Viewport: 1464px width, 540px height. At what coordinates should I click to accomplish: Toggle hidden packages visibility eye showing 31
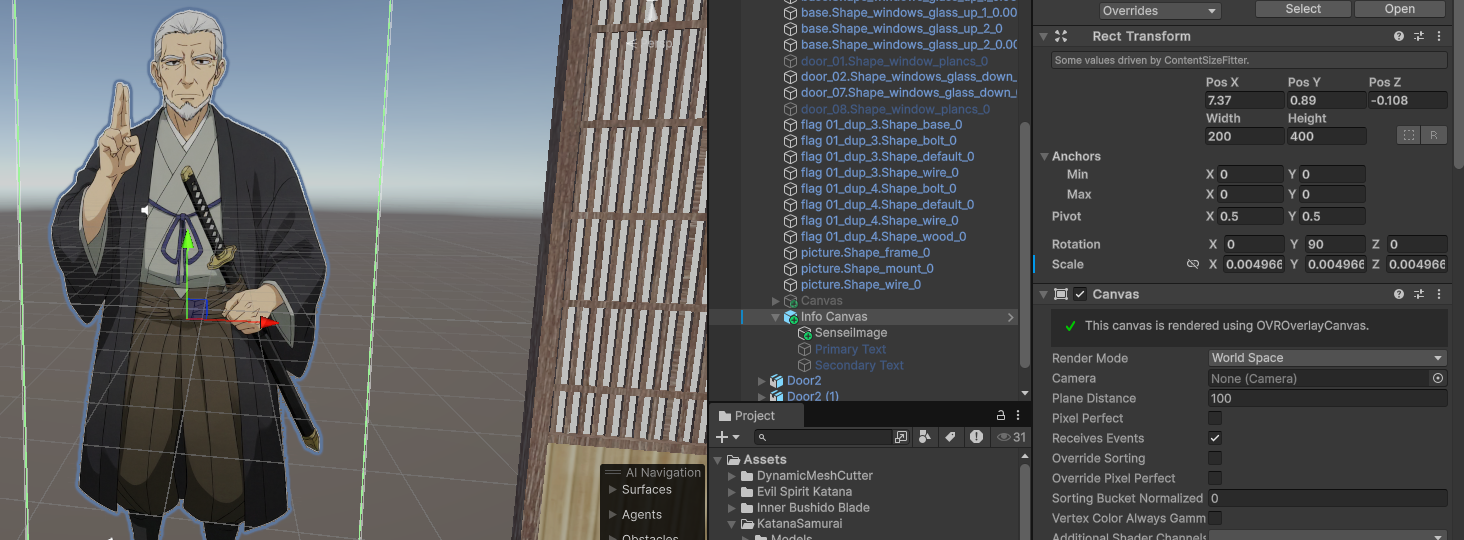click(1011, 437)
